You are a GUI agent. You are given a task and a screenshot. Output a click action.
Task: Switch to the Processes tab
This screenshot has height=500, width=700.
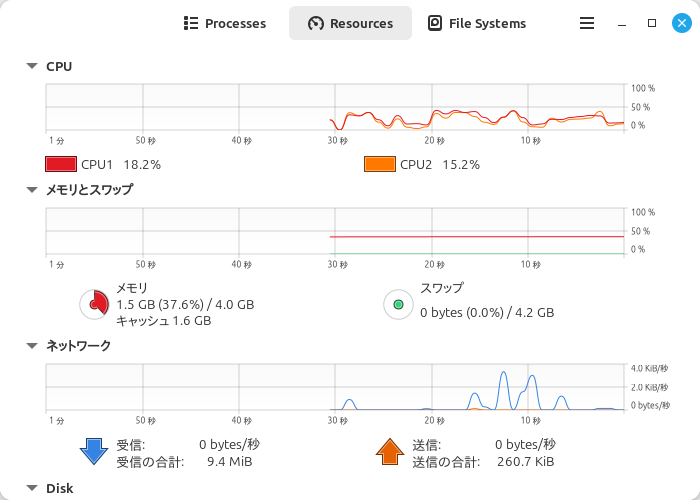pos(225,23)
